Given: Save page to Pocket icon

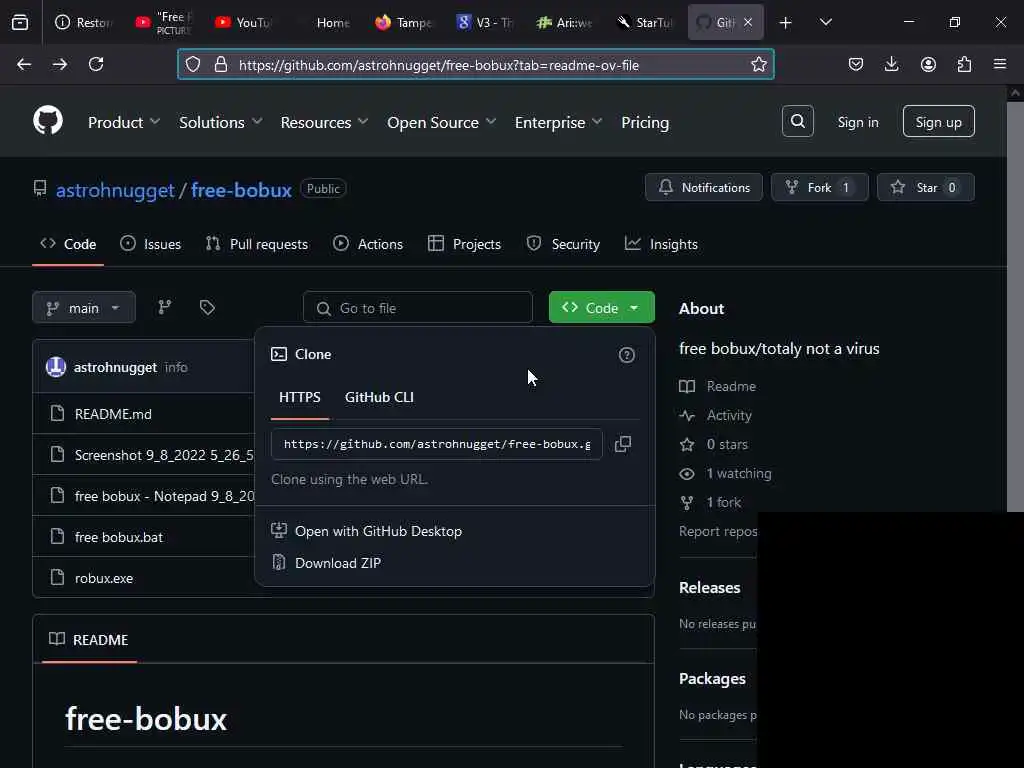Looking at the screenshot, I should [856, 64].
